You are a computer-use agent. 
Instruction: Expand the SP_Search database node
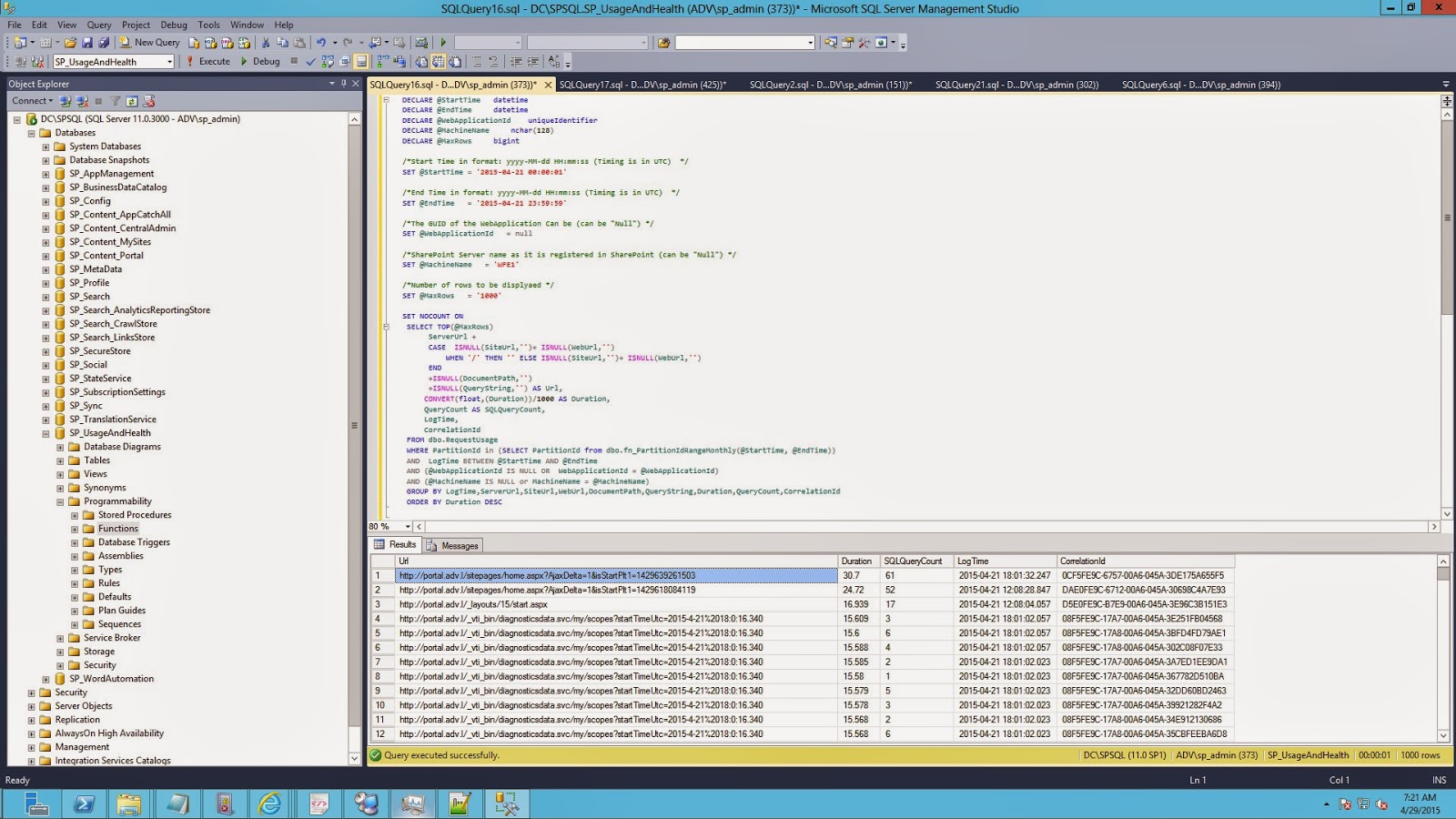tap(45, 297)
